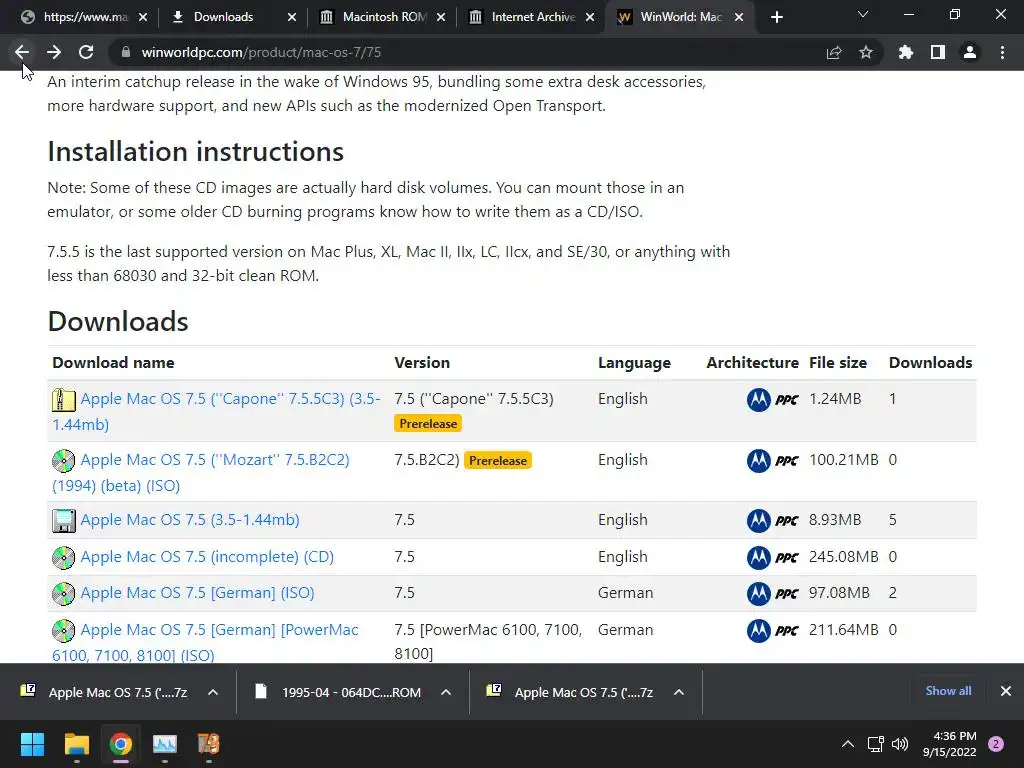Select the WinWorld: Mac tab
This screenshot has height=768, width=1024.
coord(679,17)
